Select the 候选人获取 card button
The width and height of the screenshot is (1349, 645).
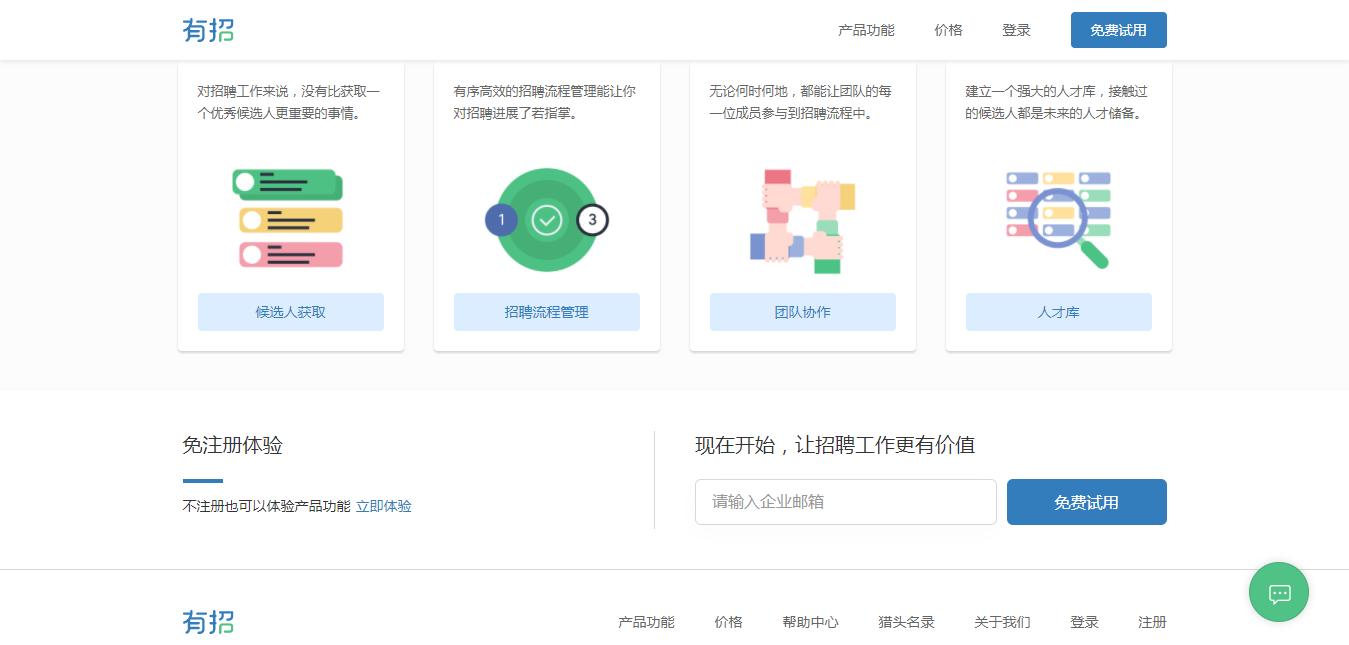[290, 311]
